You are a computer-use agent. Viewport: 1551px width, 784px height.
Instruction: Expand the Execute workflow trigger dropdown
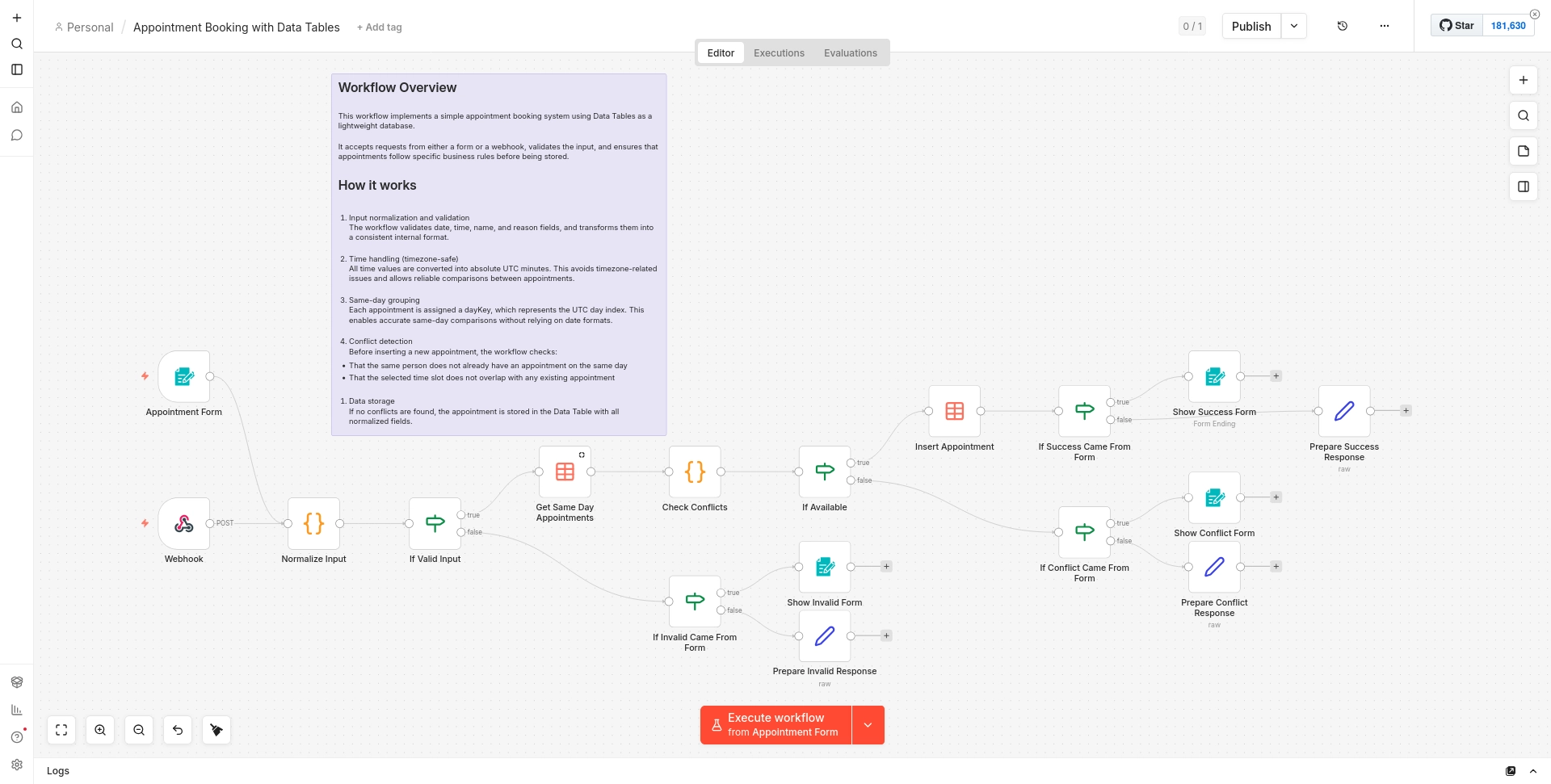(868, 725)
